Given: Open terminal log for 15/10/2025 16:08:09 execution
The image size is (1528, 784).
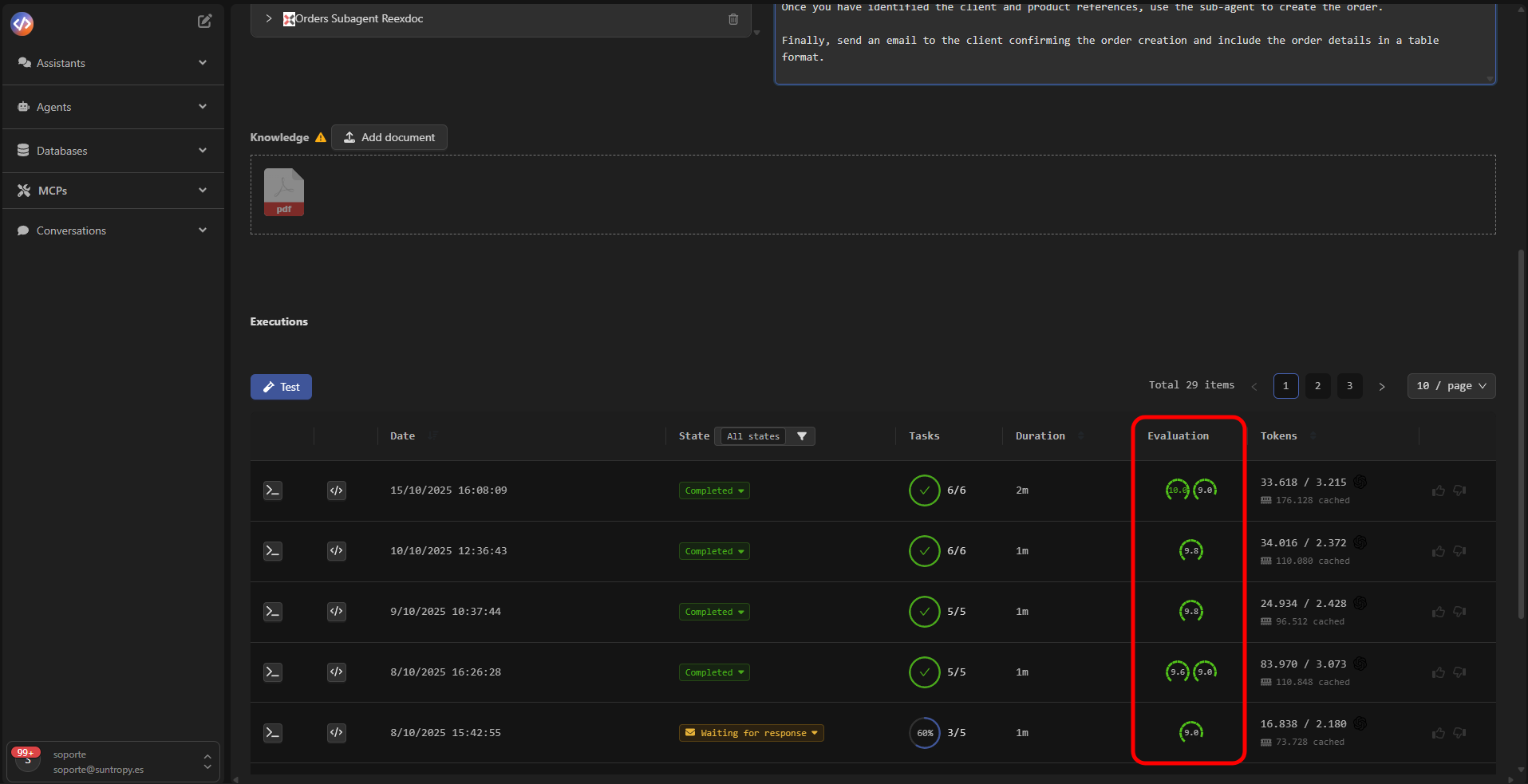Looking at the screenshot, I should (273, 490).
